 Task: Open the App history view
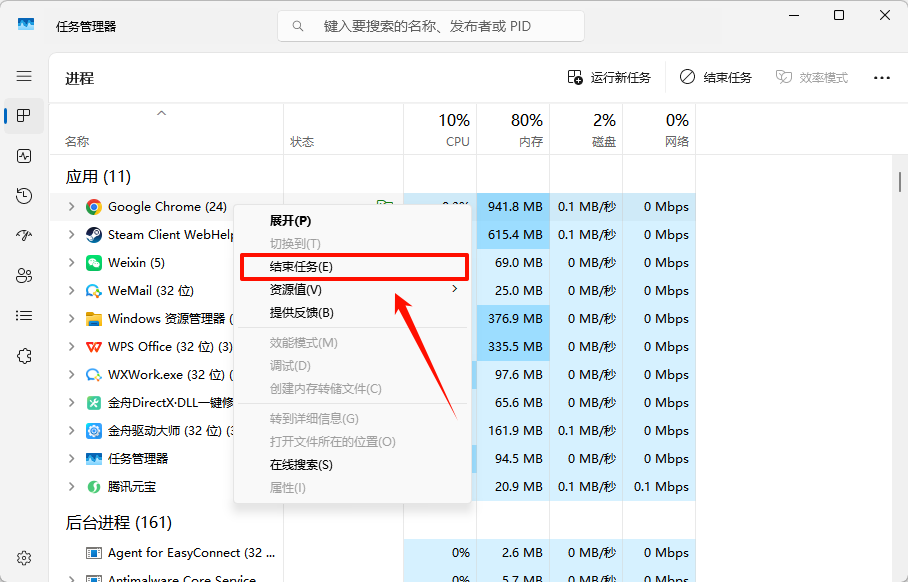click(x=22, y=195)
